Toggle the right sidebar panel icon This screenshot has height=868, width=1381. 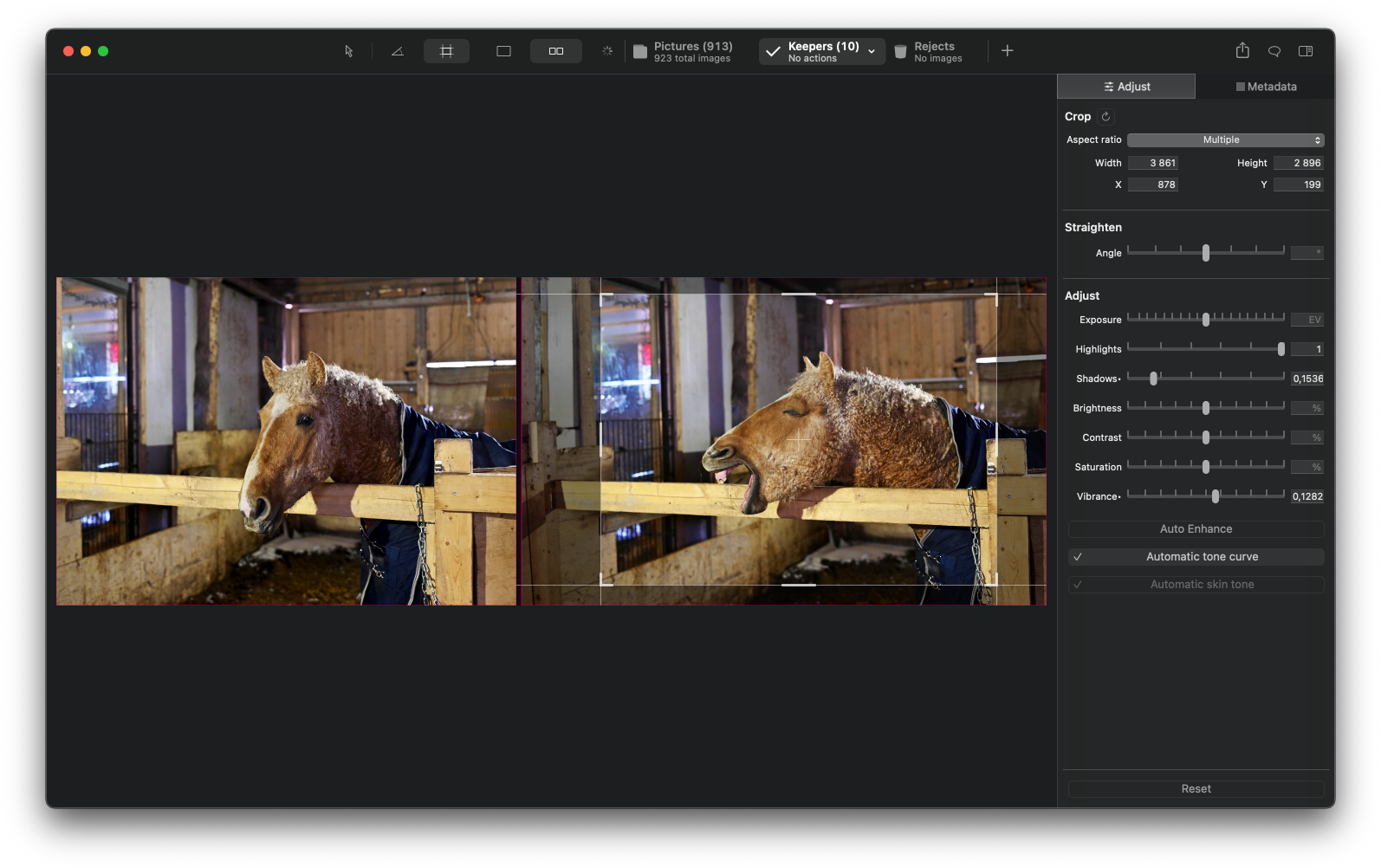[1305, 51]
